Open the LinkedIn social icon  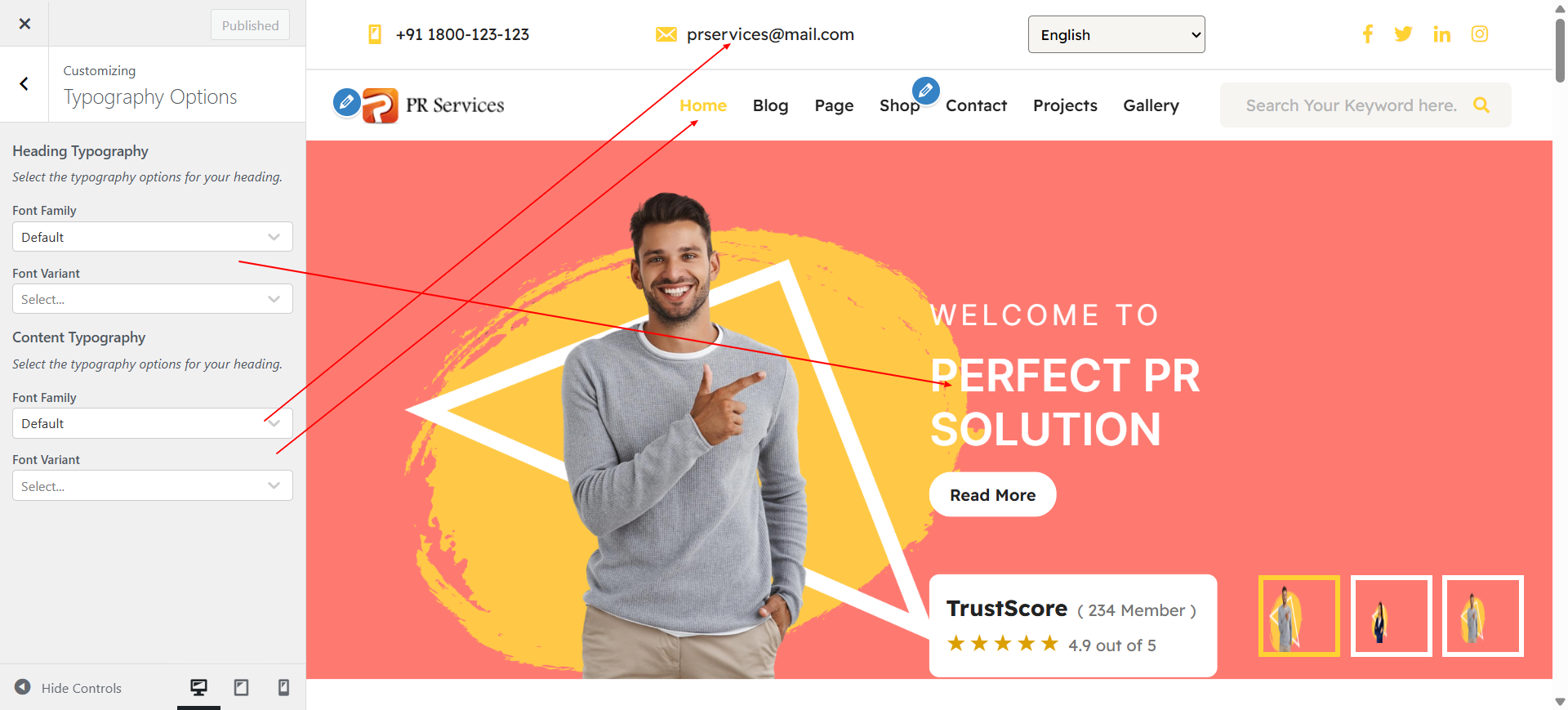pyautogui.click(x=1441, y=34)
